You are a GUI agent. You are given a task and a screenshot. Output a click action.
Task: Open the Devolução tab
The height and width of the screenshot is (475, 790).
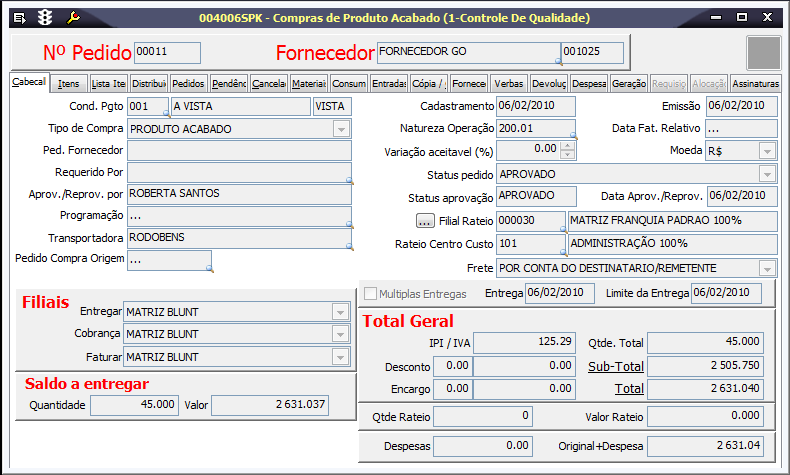pyautogui.click(x=549, y=84)
